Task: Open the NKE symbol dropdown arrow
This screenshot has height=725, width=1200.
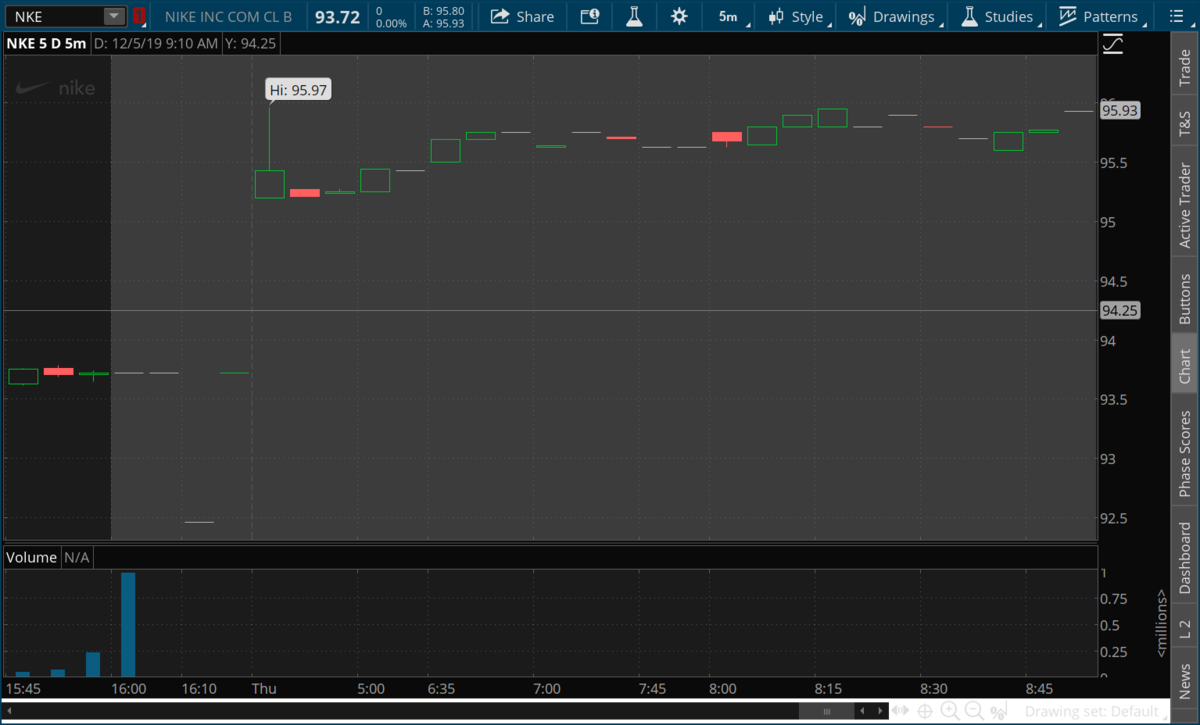Action: (114, 16)
